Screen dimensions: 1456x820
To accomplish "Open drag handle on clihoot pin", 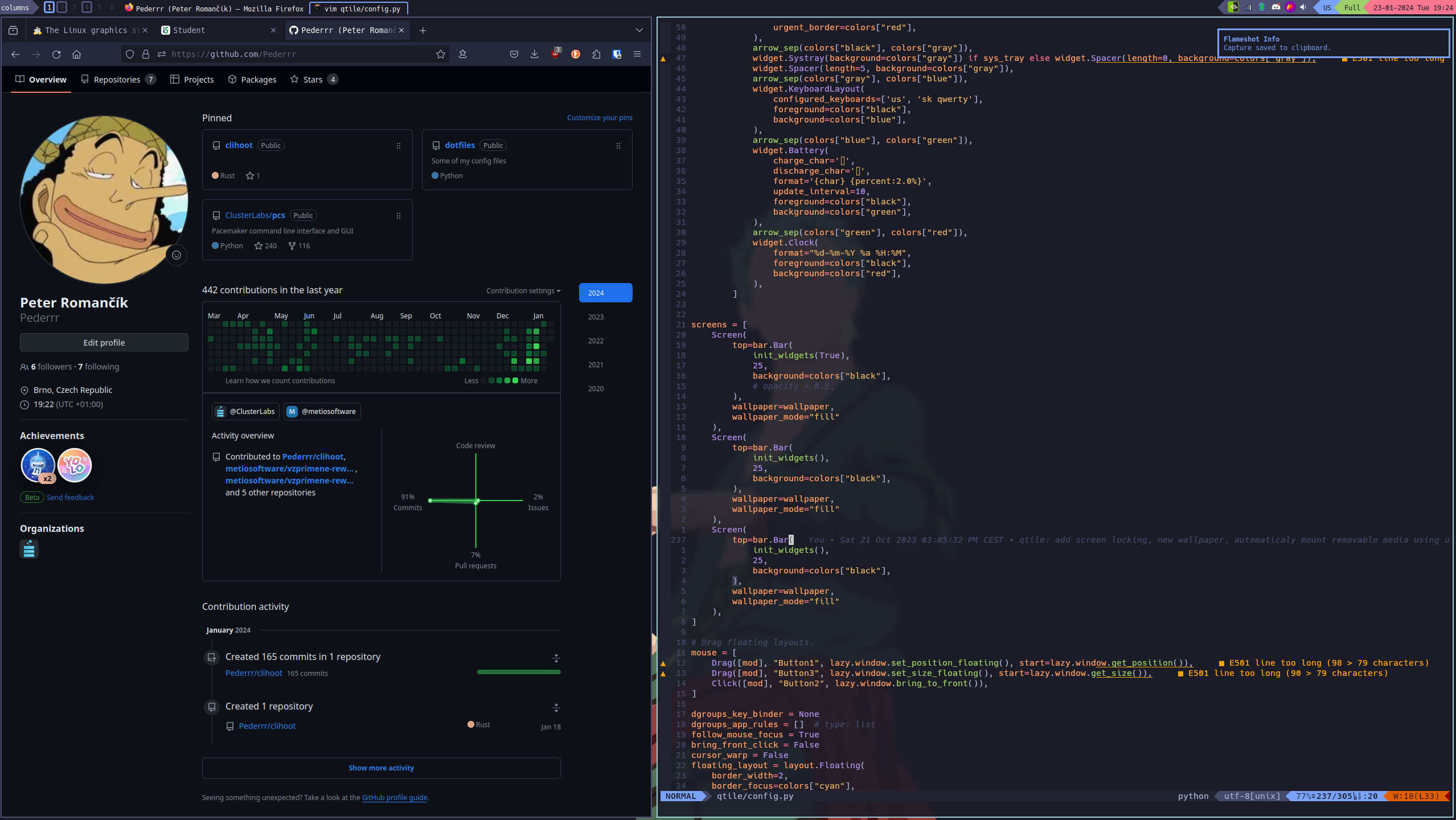I will click(x=399, y=146).
